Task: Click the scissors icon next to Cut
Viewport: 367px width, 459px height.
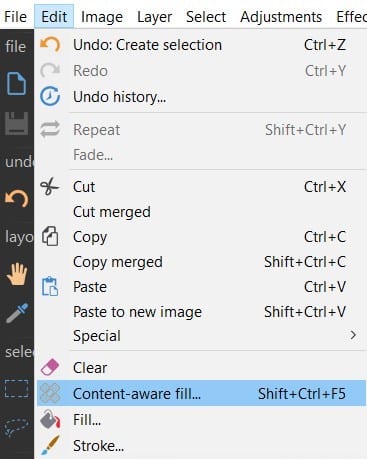Action: [50, 186]
